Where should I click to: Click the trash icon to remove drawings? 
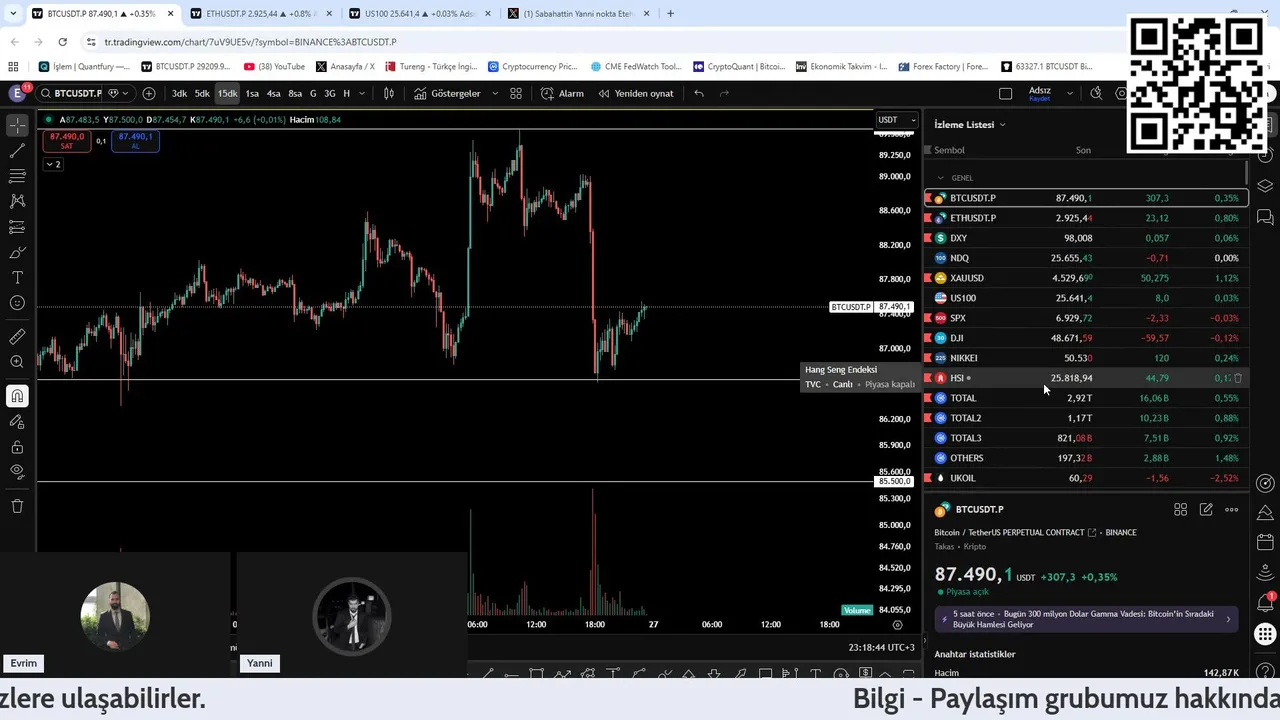tap(17, 506)
